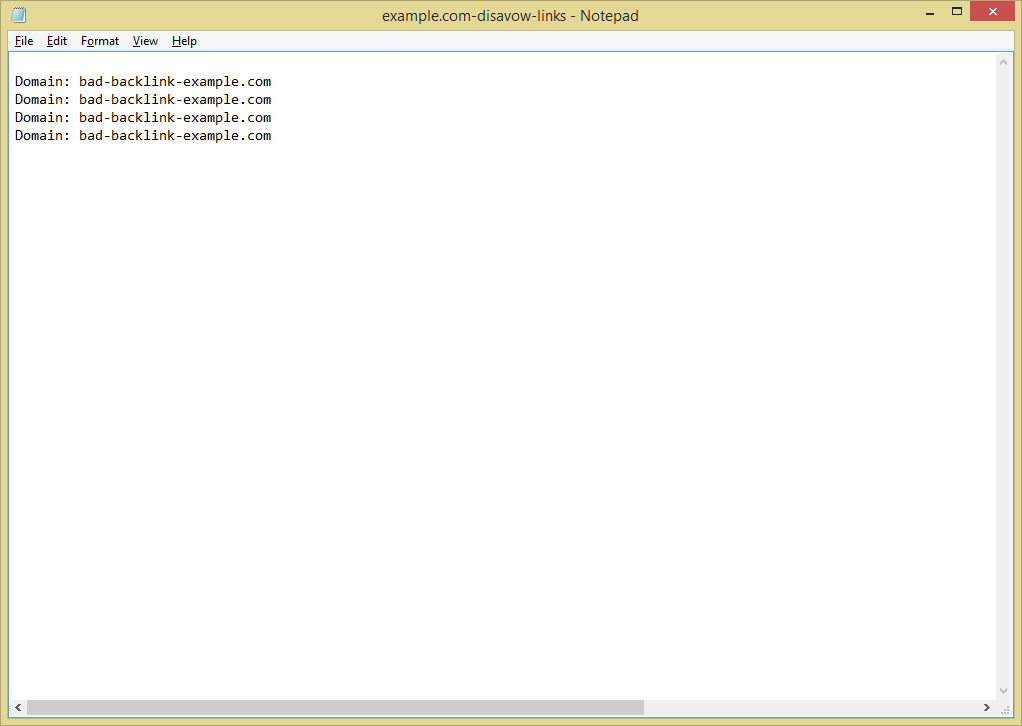
Task: Maximize the Notepad window
Action: pos(957,12)
